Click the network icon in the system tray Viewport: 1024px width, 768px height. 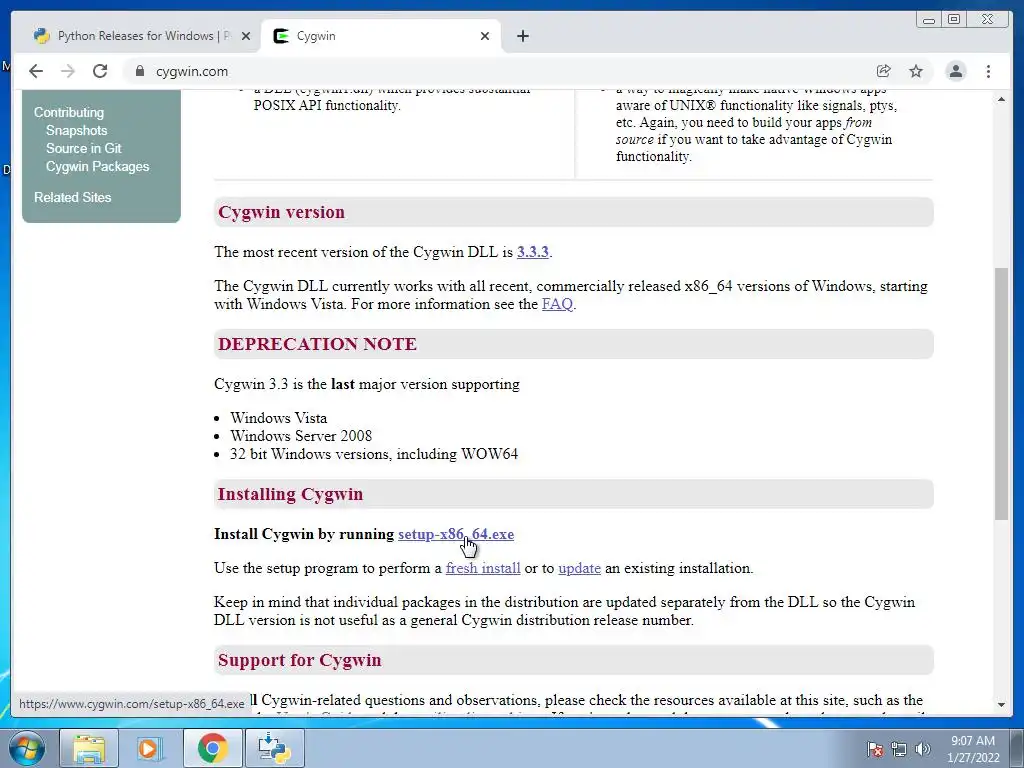(x=899, y=750)
